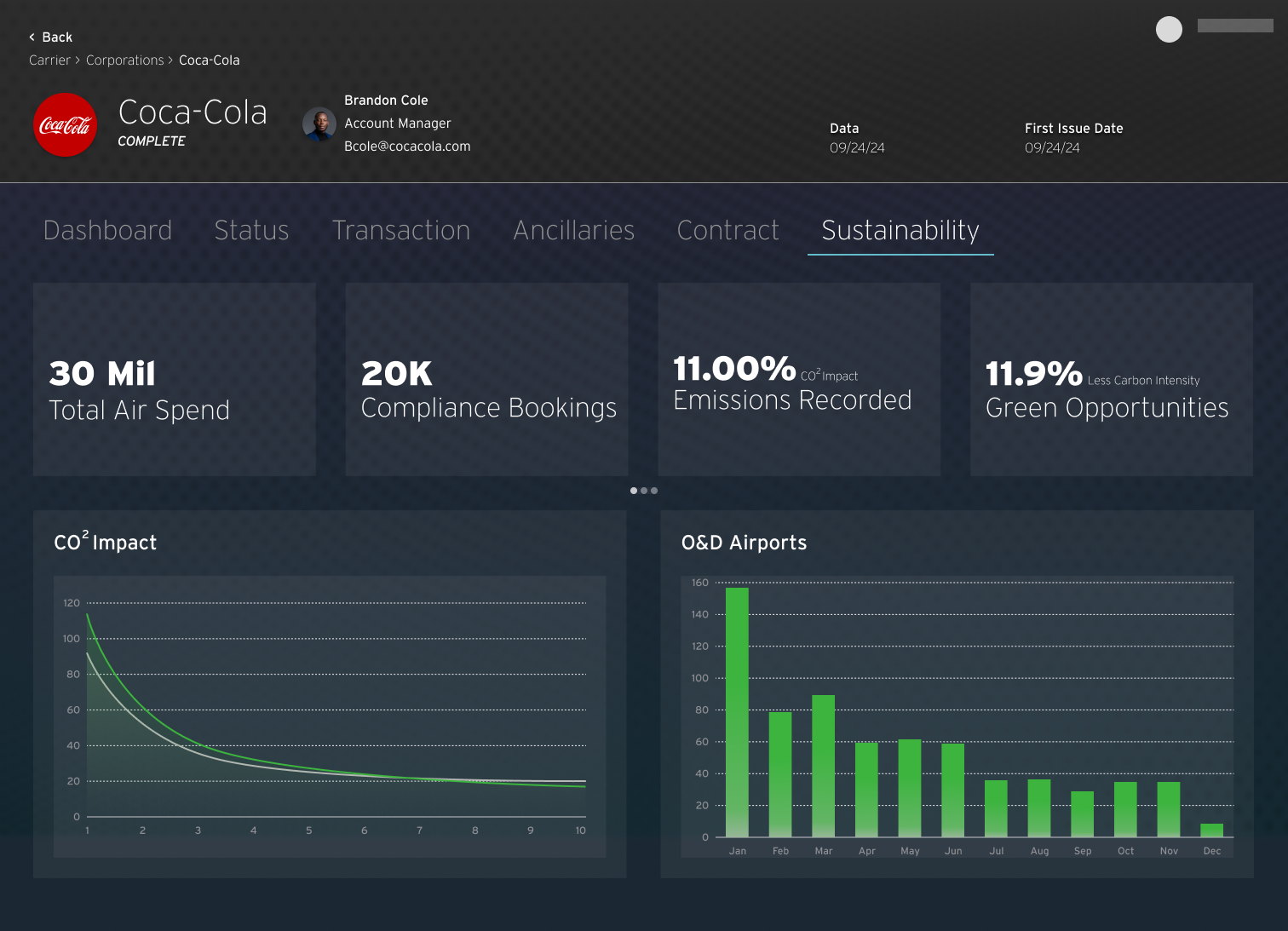Click the Mar bar in O&D Airports

click(824, 766)
